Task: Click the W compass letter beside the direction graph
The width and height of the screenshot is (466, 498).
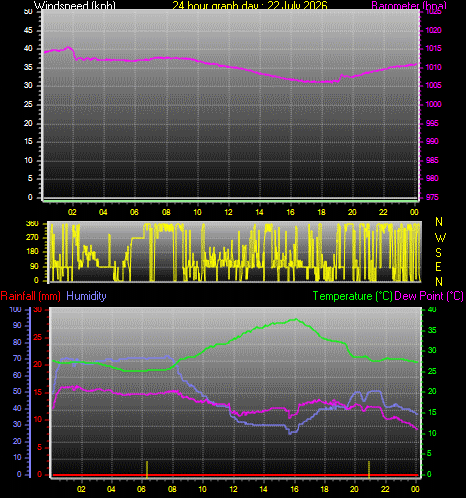Action: tap(440, 238)
